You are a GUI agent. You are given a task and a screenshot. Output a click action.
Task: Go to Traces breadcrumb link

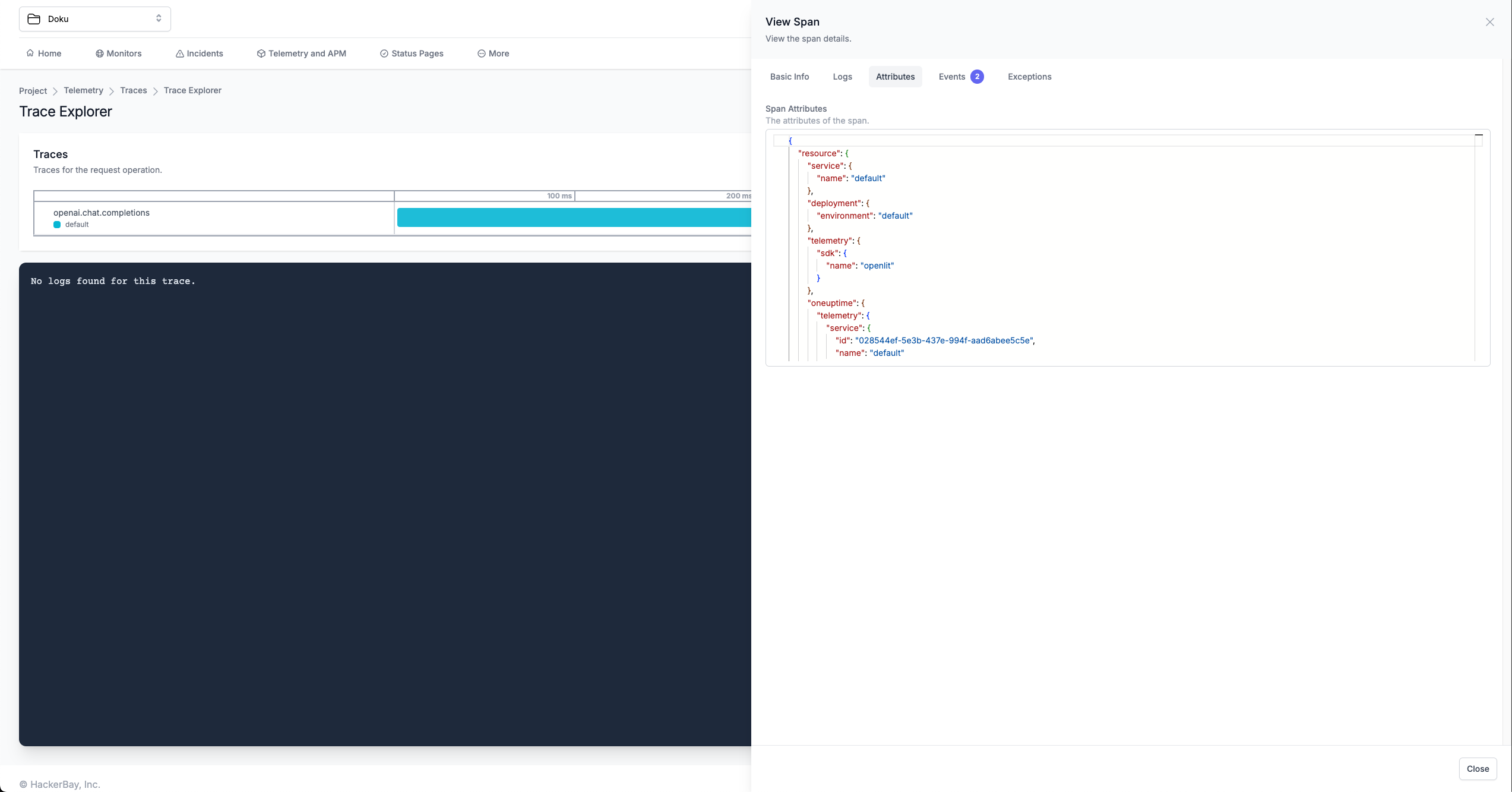(x=133, y=90)
